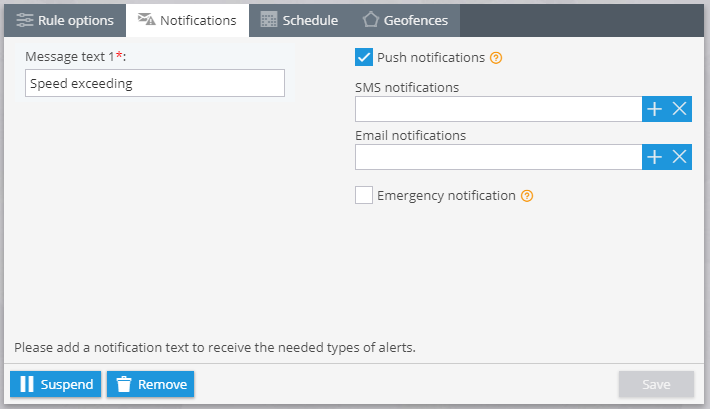Viewport: 710px width, 409px height.
Task: Clear Email notifications with the X icon
Action: click(680, 156)
